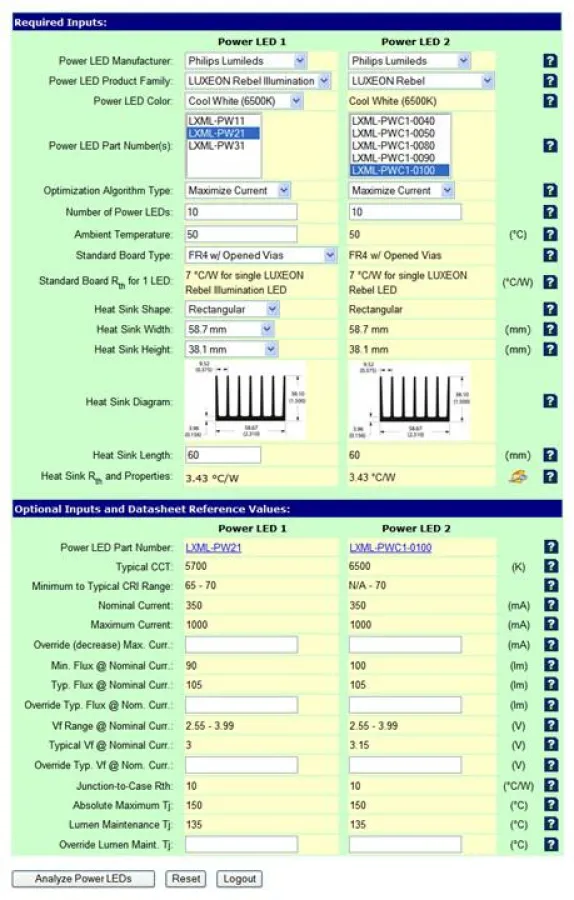Image resolution: width=574 pixels, height=900 pixels.
Task: Select LXML-PWC1-0050 part number
Action: [400, 133]
